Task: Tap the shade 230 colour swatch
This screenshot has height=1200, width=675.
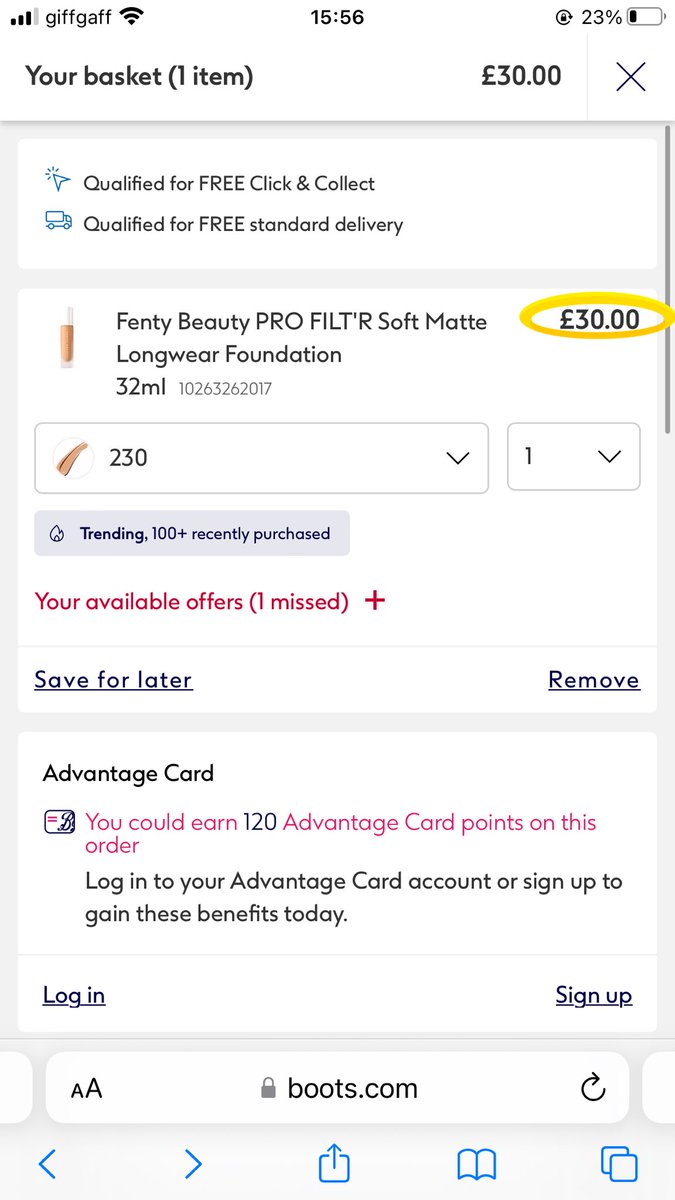Action: (x=73, y=458)
